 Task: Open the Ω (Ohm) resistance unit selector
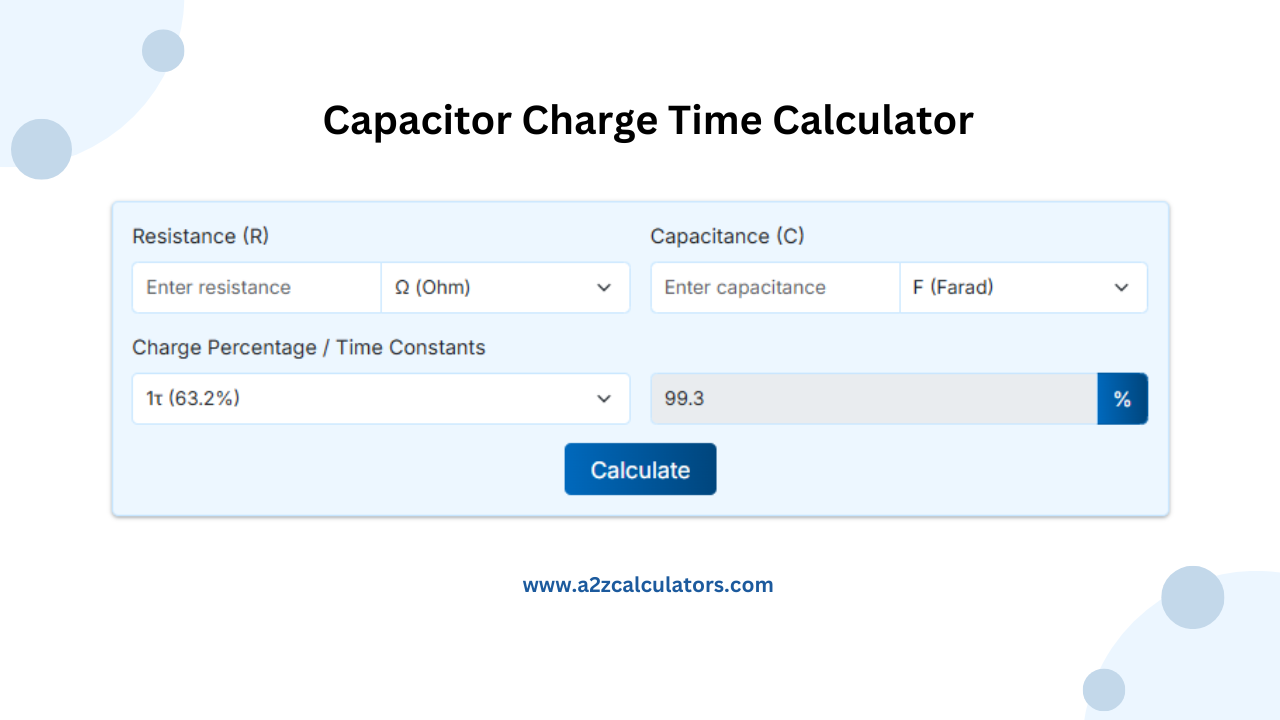point(505,287)
